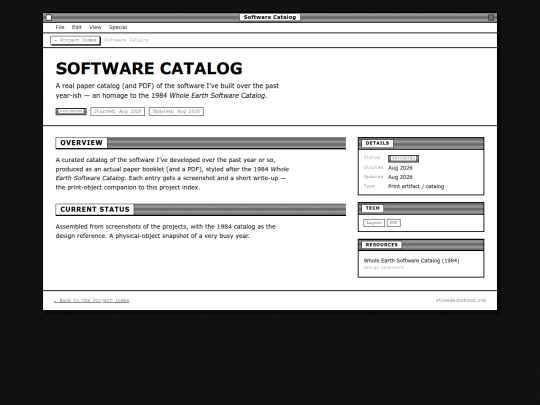The image size is (540, 405).
Task: Click the stonedachshund.com footer text
Action: pos(461,300)
